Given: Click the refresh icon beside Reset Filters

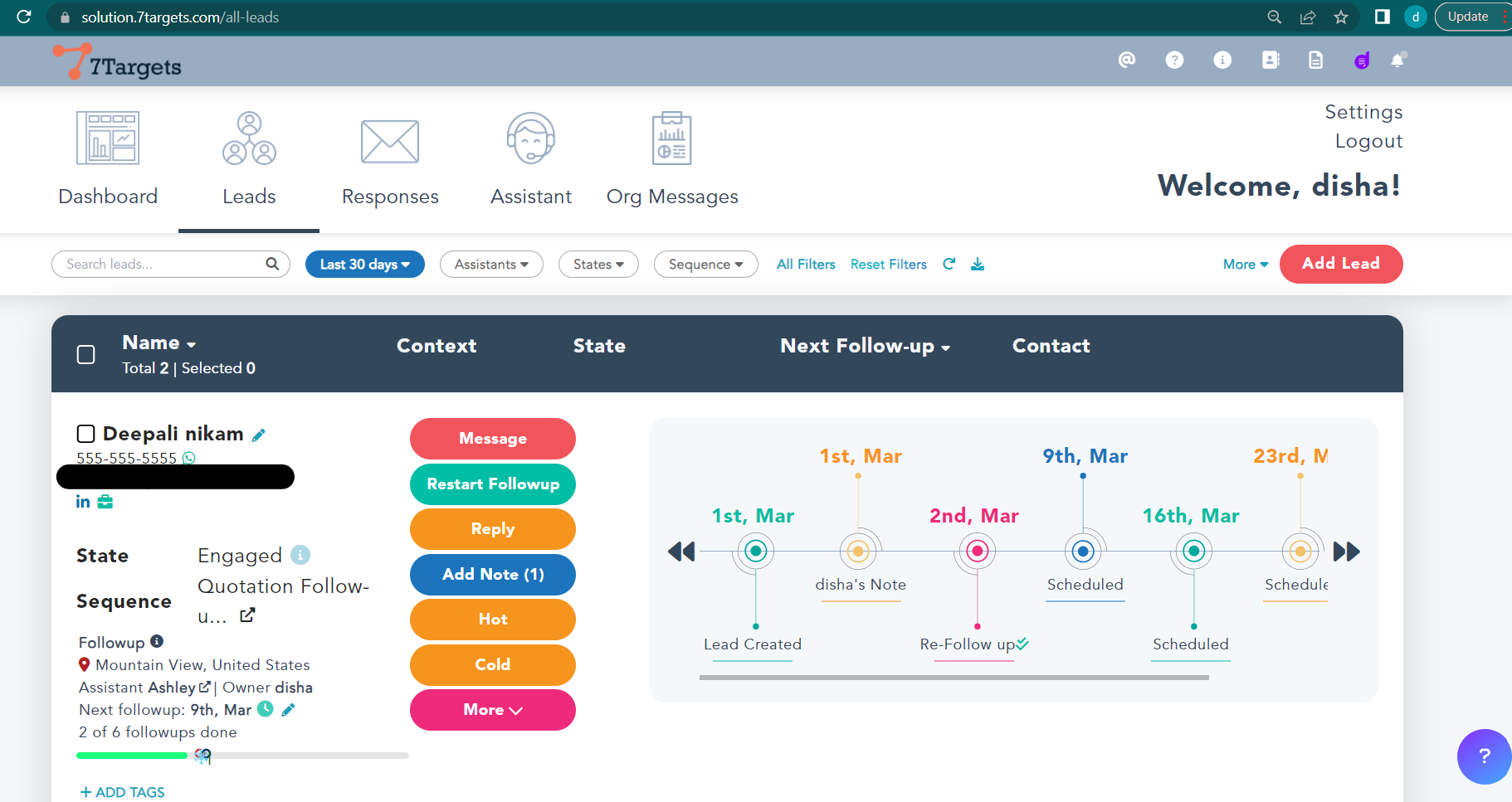Looking at the screenshot, I should point(949,264).
